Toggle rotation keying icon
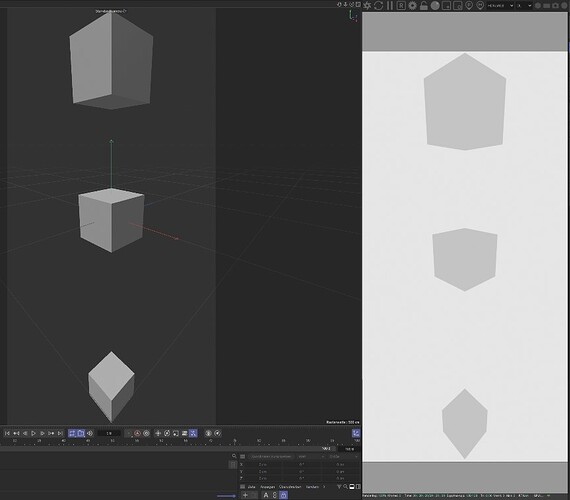The width and height of the screenshot is (570, 500). (x=167, y=433)
